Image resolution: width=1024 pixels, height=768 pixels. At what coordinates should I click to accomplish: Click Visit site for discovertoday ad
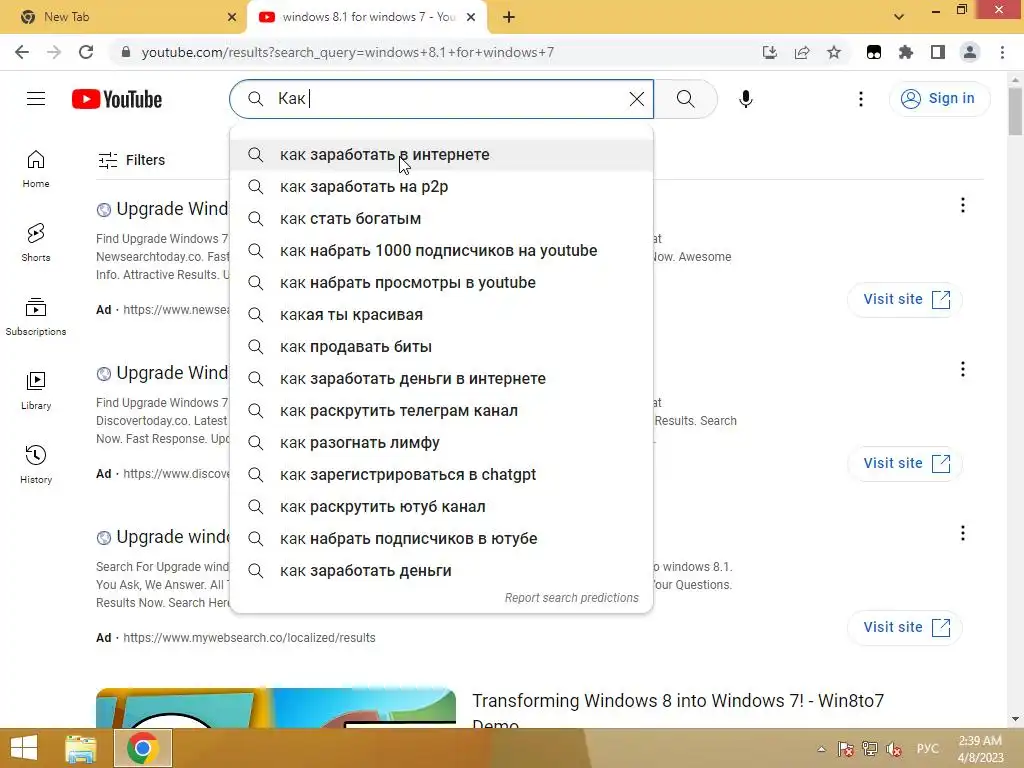point(905,463)
